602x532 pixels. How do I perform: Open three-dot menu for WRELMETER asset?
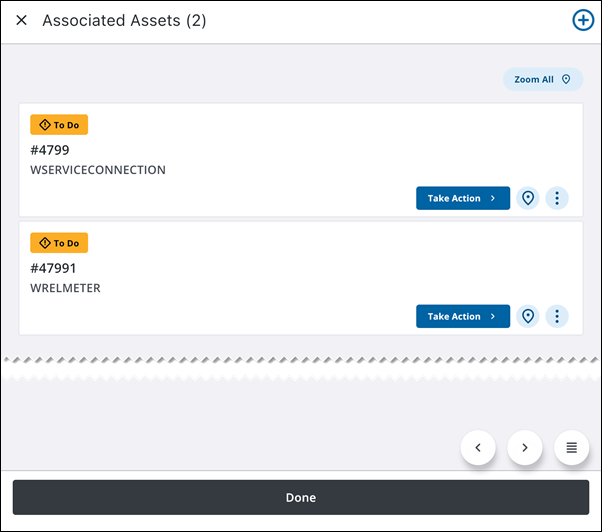coord(557,316)
